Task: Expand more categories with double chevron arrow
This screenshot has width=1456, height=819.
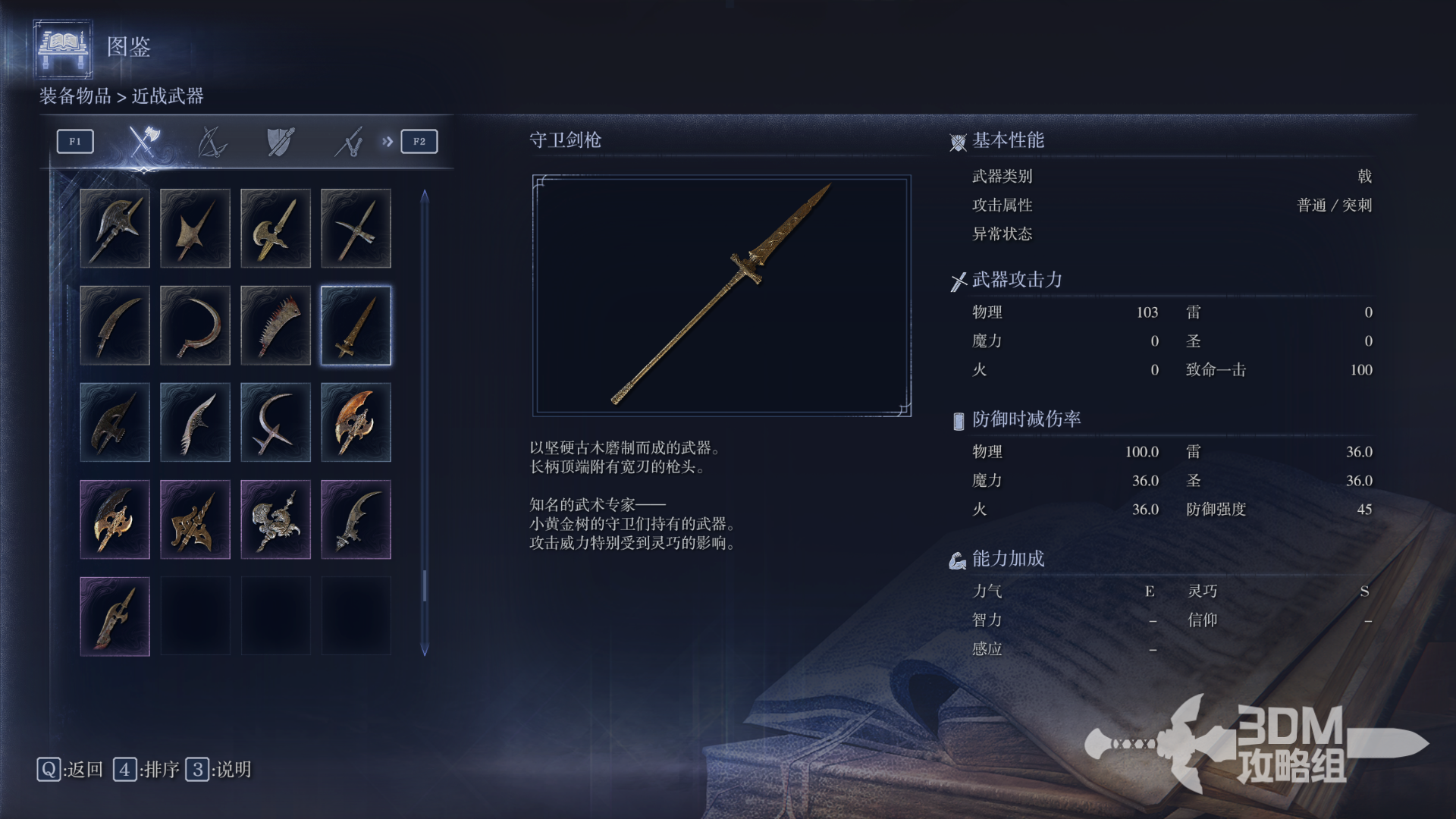Action: coord(388,141)
